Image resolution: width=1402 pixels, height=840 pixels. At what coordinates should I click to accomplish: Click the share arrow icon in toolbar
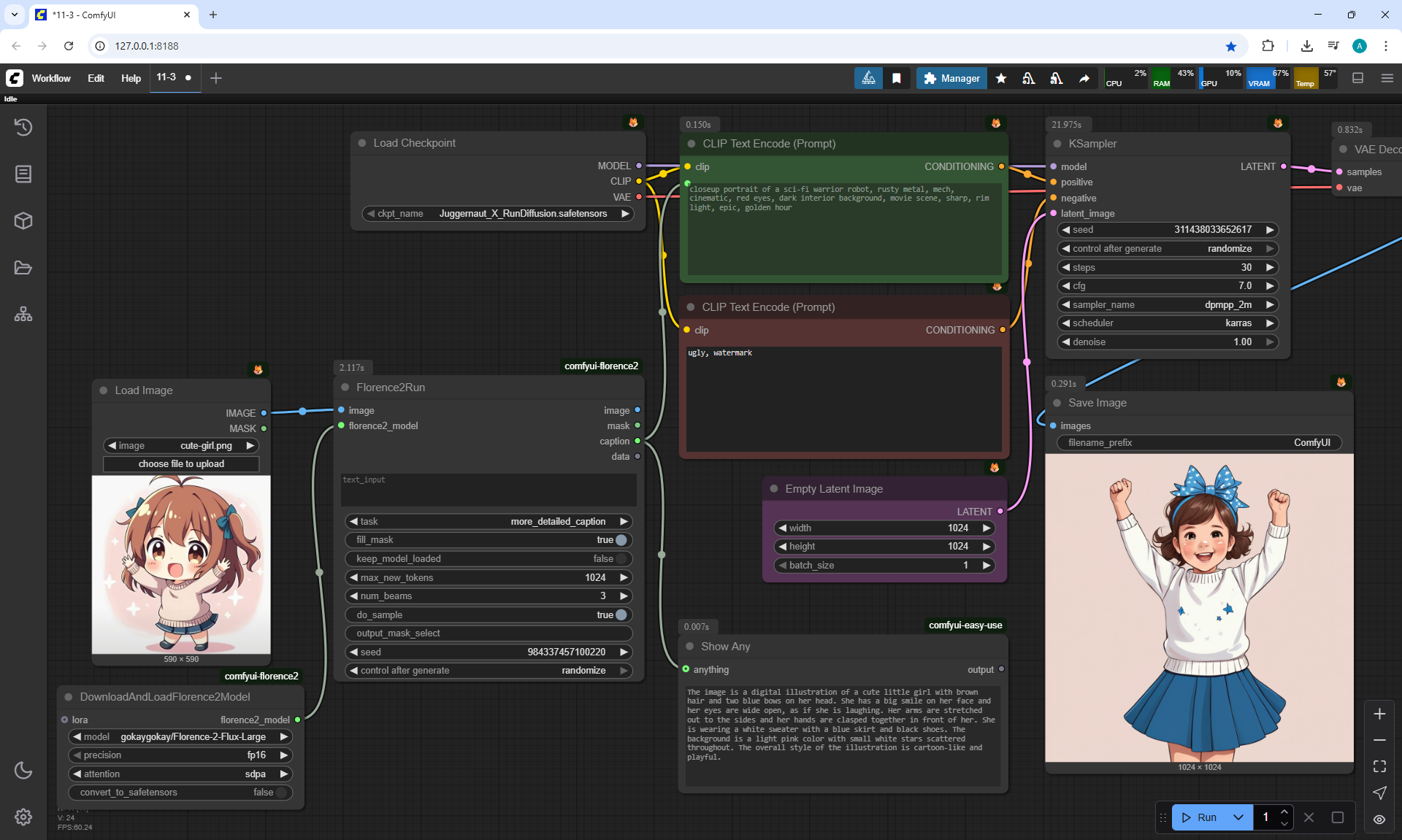click(1084, 78)
